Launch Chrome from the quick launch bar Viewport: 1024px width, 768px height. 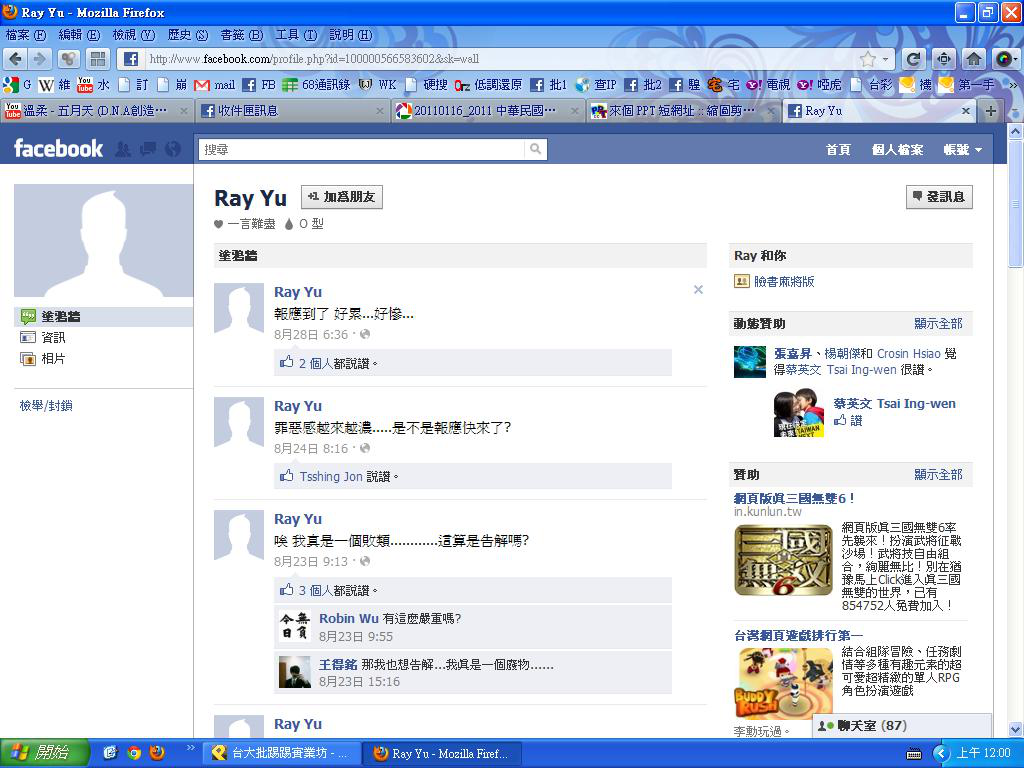[x=134, y=753]
